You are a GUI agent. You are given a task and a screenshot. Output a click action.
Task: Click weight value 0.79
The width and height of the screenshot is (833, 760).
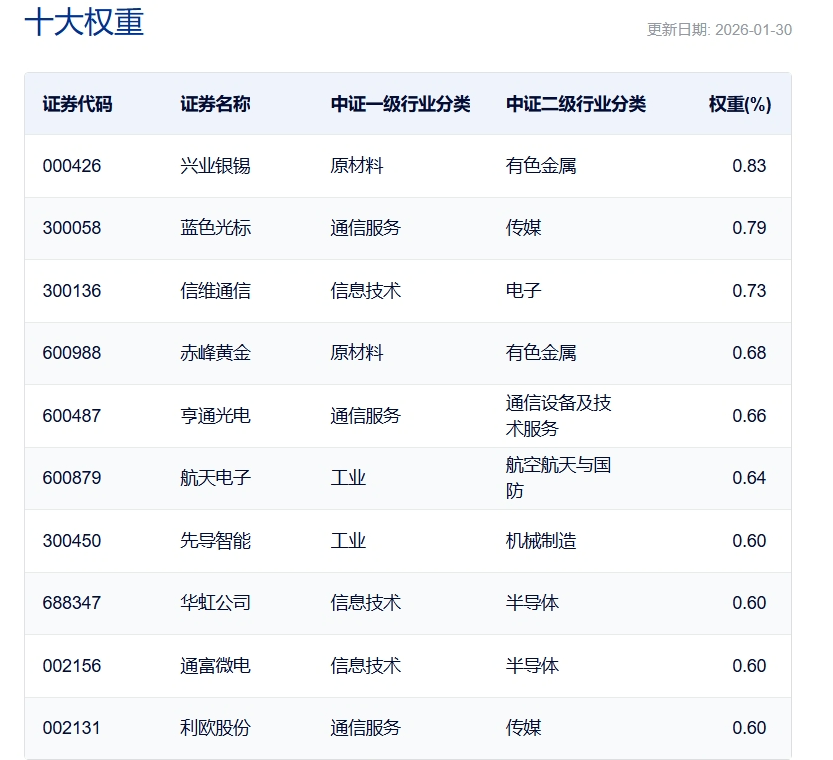(x=749, y=228)
